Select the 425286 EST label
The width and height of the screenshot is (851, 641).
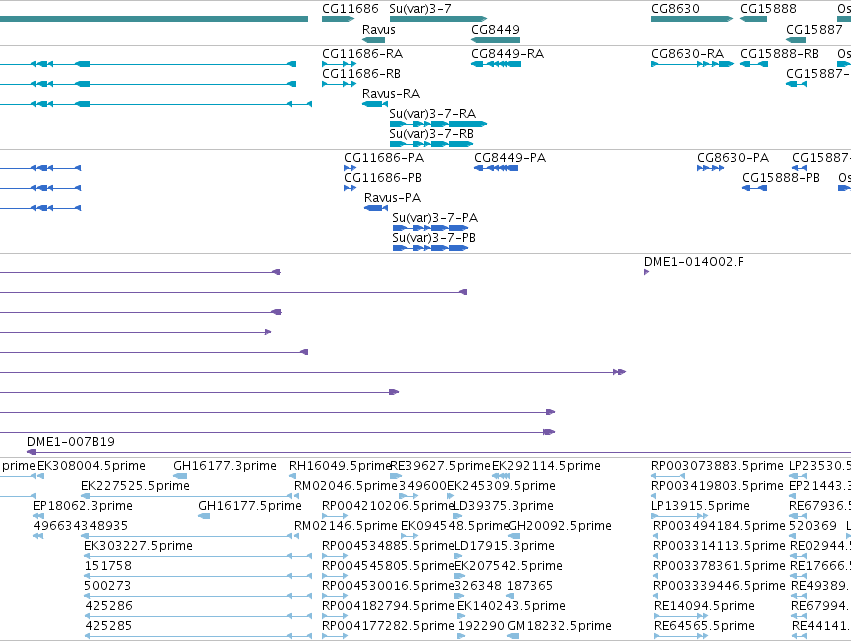109,606
